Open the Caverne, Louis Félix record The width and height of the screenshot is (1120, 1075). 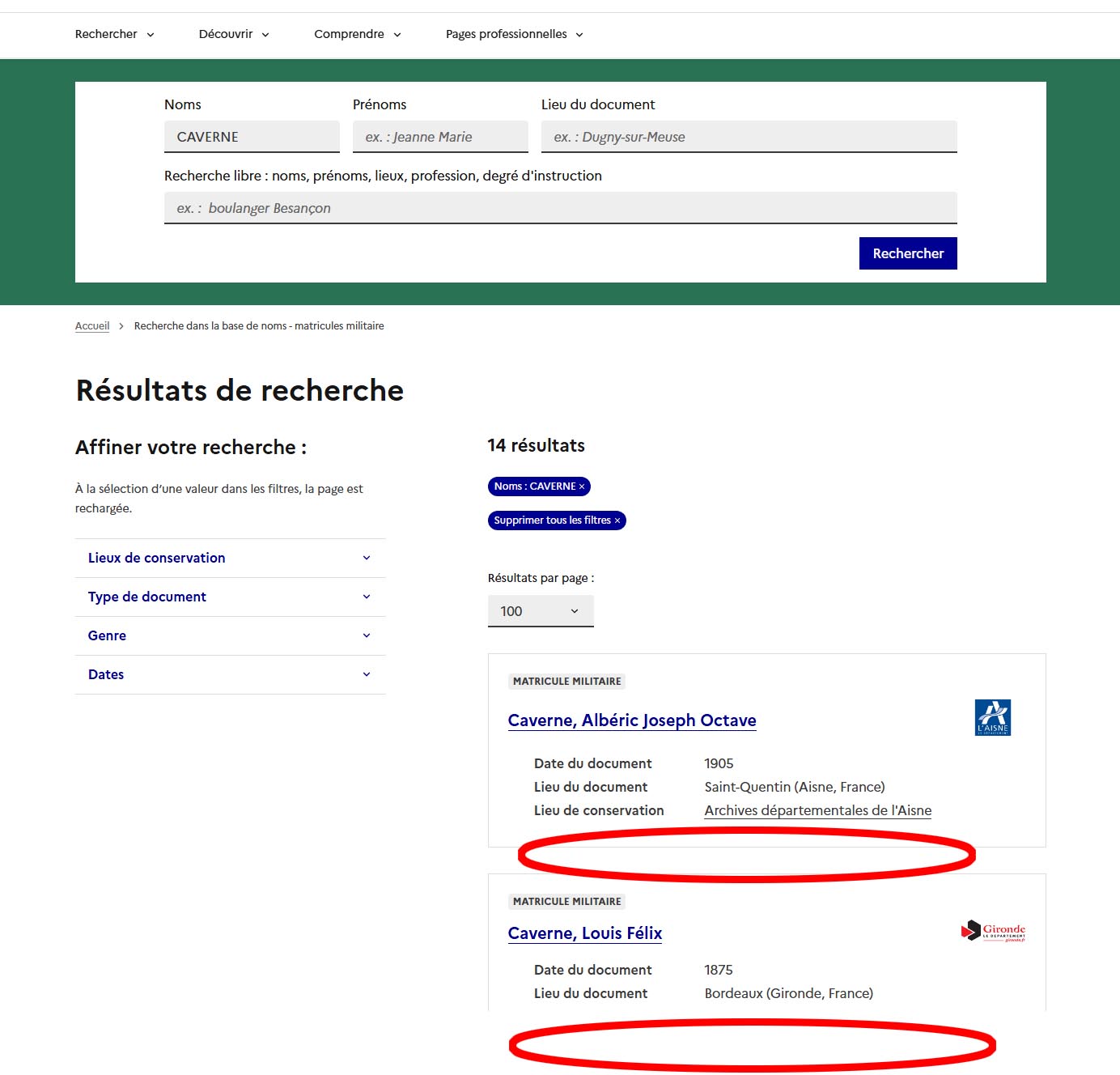pos(584,933)
